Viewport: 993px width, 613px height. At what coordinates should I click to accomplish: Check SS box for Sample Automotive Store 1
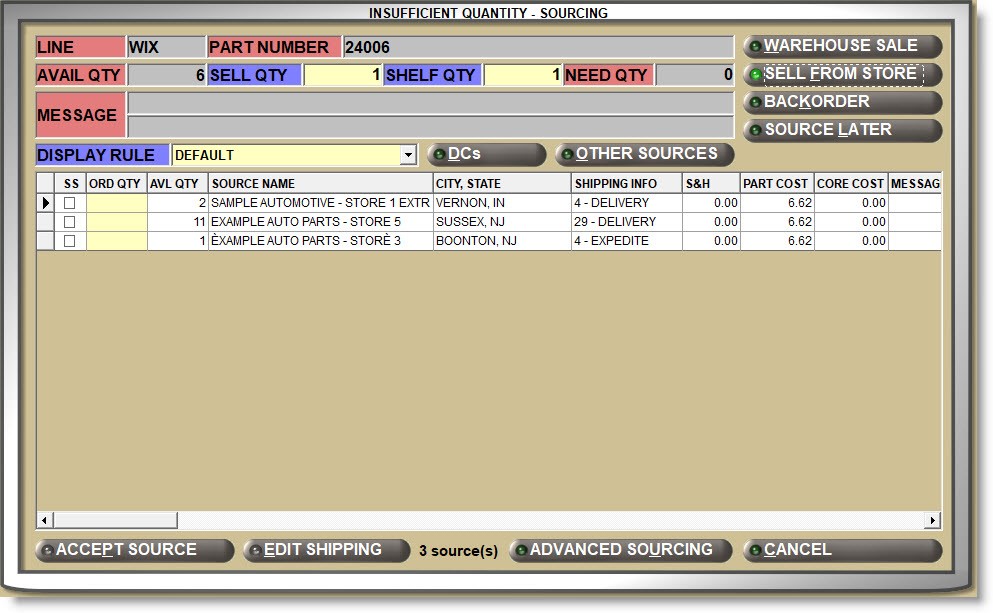click(x=70, y=203)
